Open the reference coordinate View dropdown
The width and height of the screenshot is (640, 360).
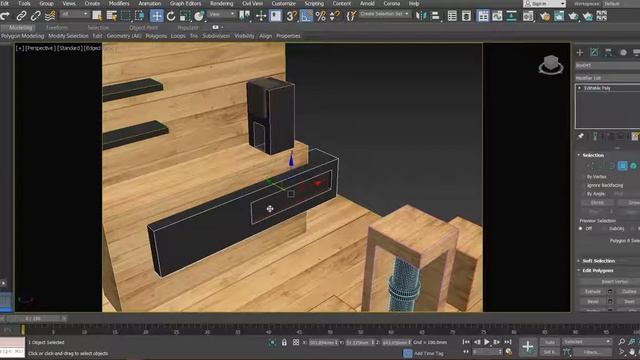pos(222,14)
